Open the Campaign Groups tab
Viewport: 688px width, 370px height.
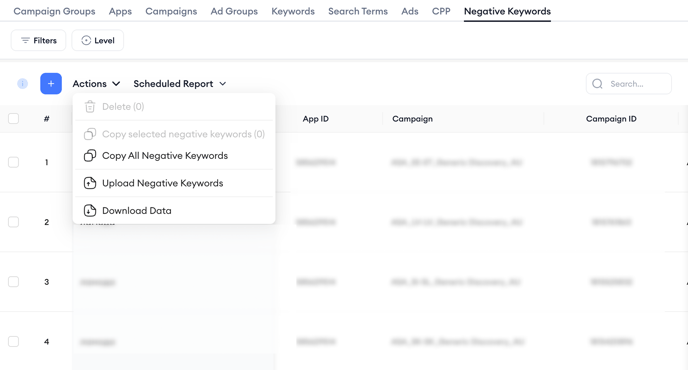[54, 11]
